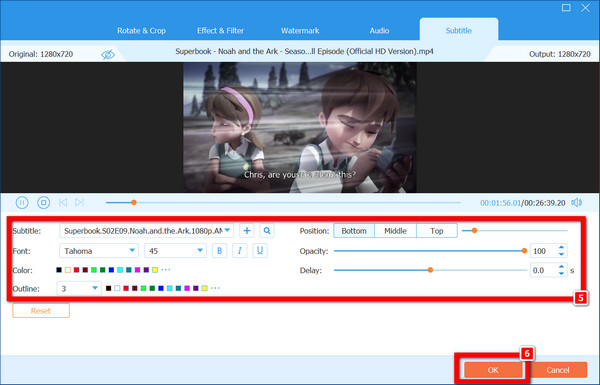Screen dimensions: 600x385
Task: Pick blue font color swatch
Action: point(111,270)
